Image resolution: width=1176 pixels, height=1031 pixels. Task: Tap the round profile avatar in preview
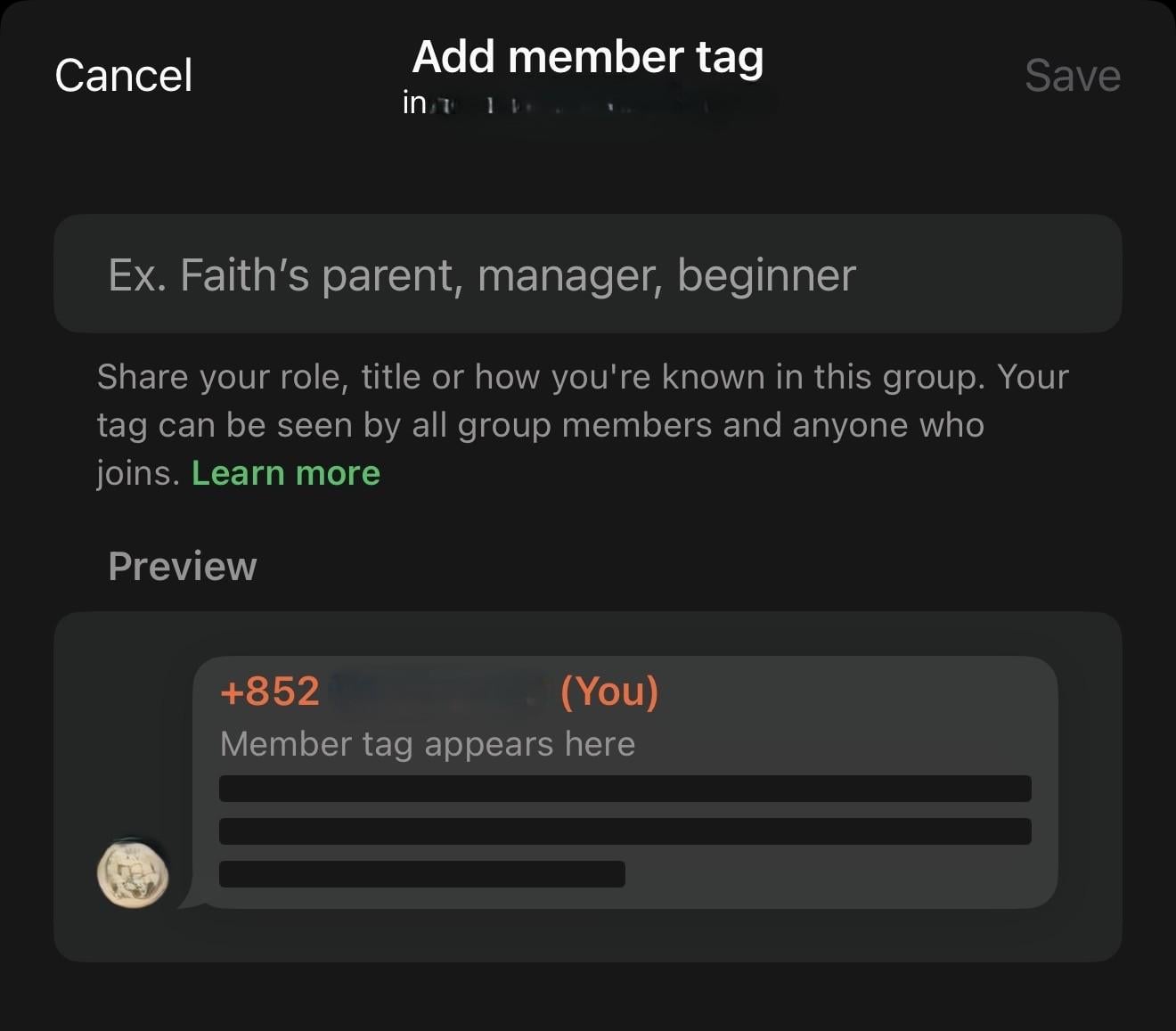click(x=133, y=874)
